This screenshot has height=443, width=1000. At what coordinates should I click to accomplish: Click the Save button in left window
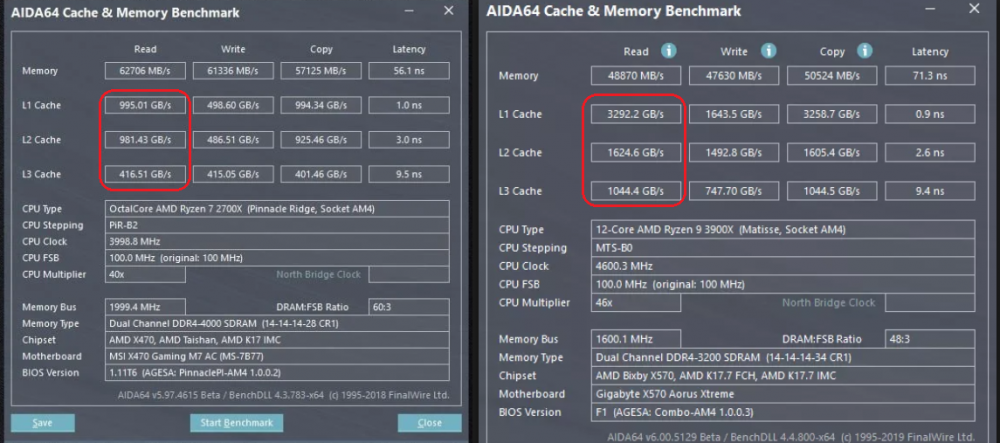click(43, 423)
